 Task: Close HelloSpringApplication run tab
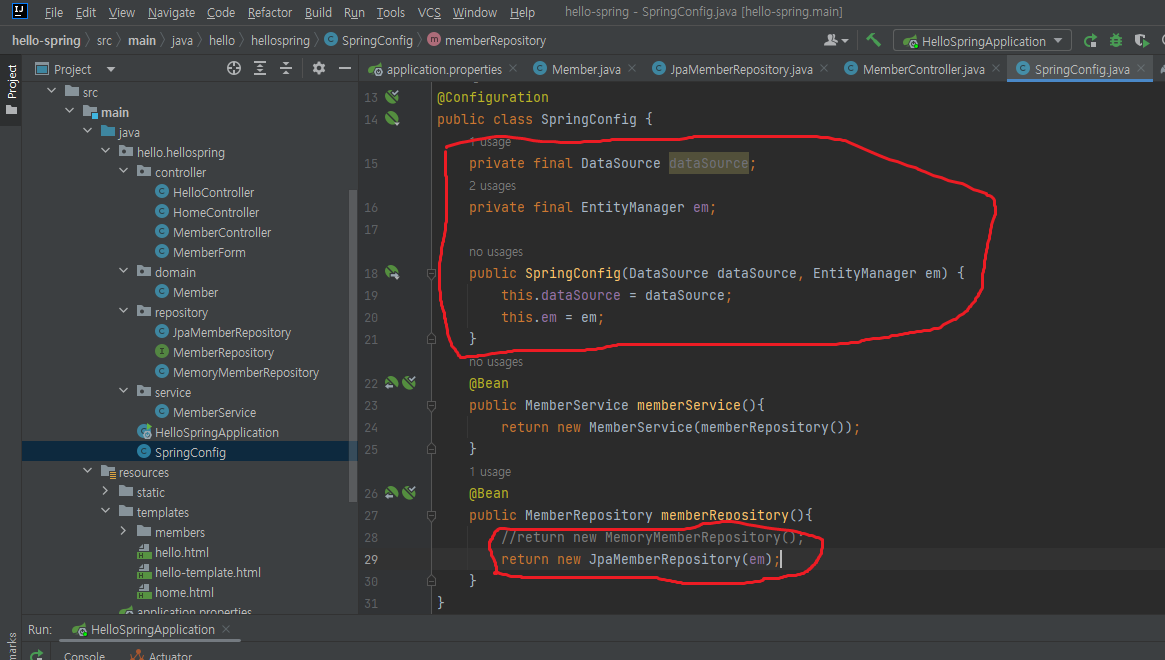click(x=226, y=629)
